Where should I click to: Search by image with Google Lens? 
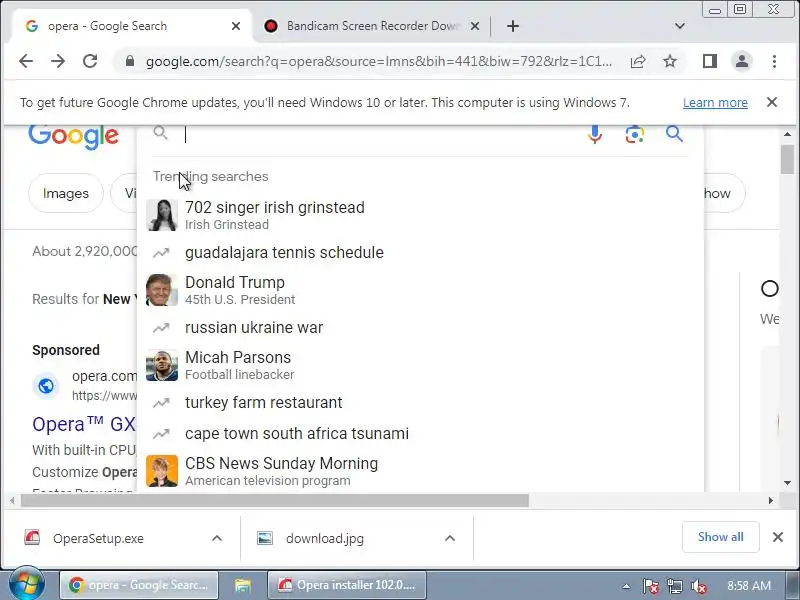point(634,135)
